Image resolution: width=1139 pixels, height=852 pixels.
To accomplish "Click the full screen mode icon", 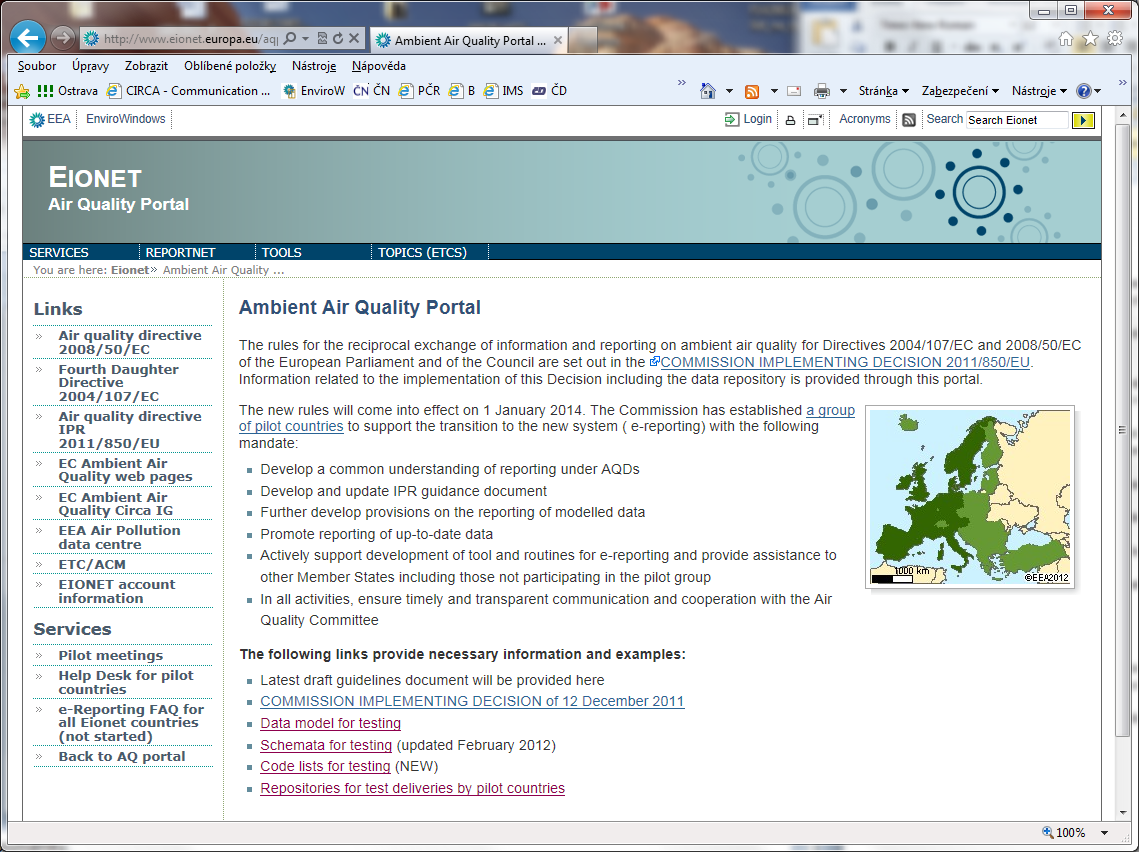I will [815, 120].
